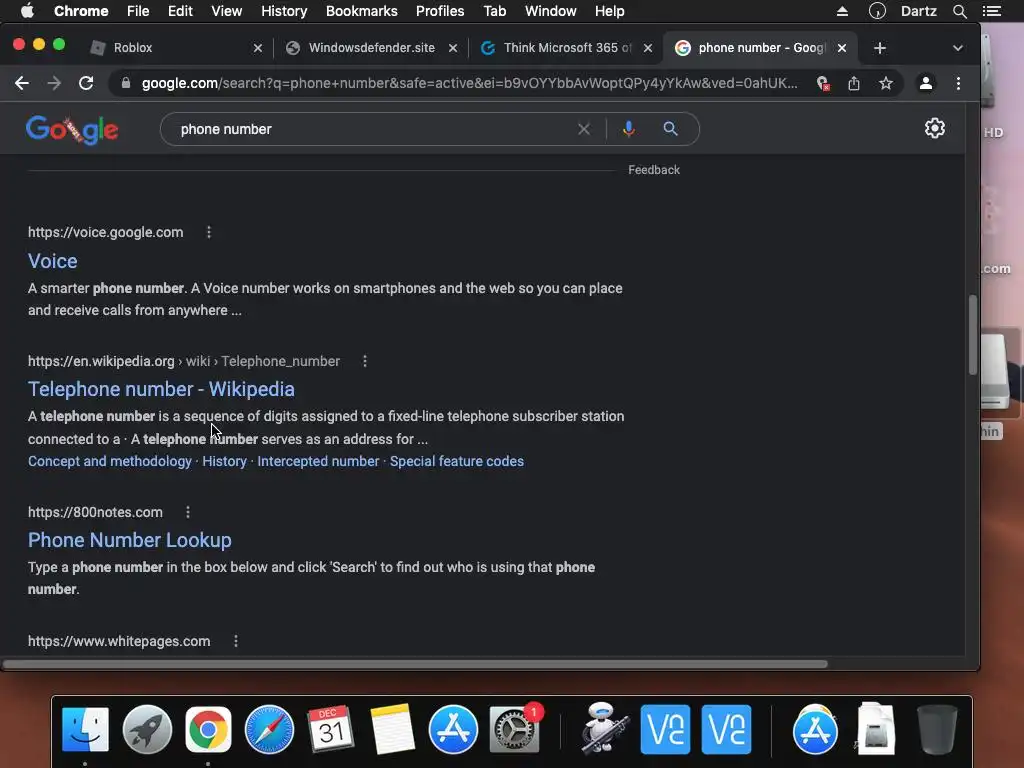Expand the tab search dropdown
Viewport: 1024px width, 768px height.
957,48
